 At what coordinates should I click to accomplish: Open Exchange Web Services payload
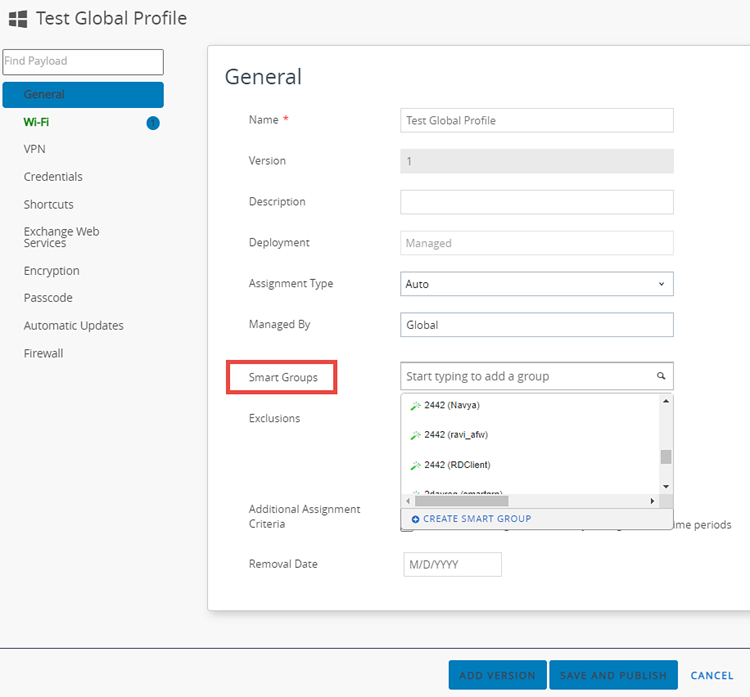point(62,237)
